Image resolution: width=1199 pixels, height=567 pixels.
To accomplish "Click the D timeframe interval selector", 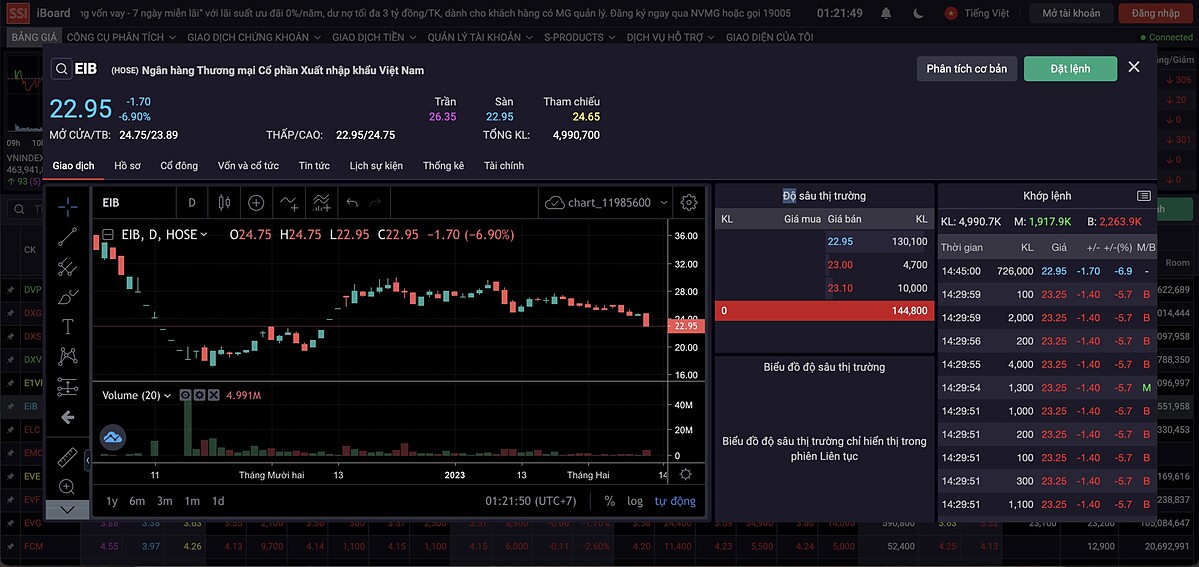I will [191, 203].
